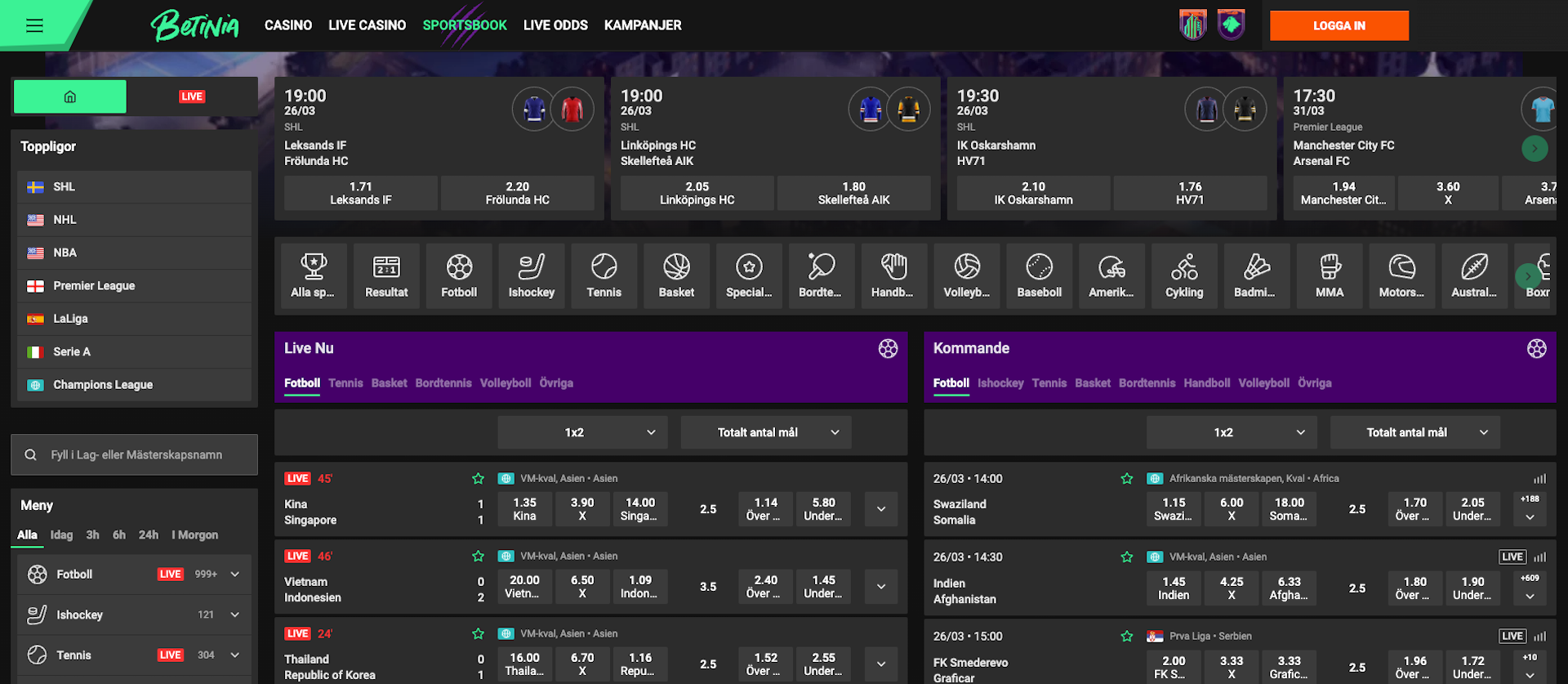Open the Special bets icon

coord(750,275)
